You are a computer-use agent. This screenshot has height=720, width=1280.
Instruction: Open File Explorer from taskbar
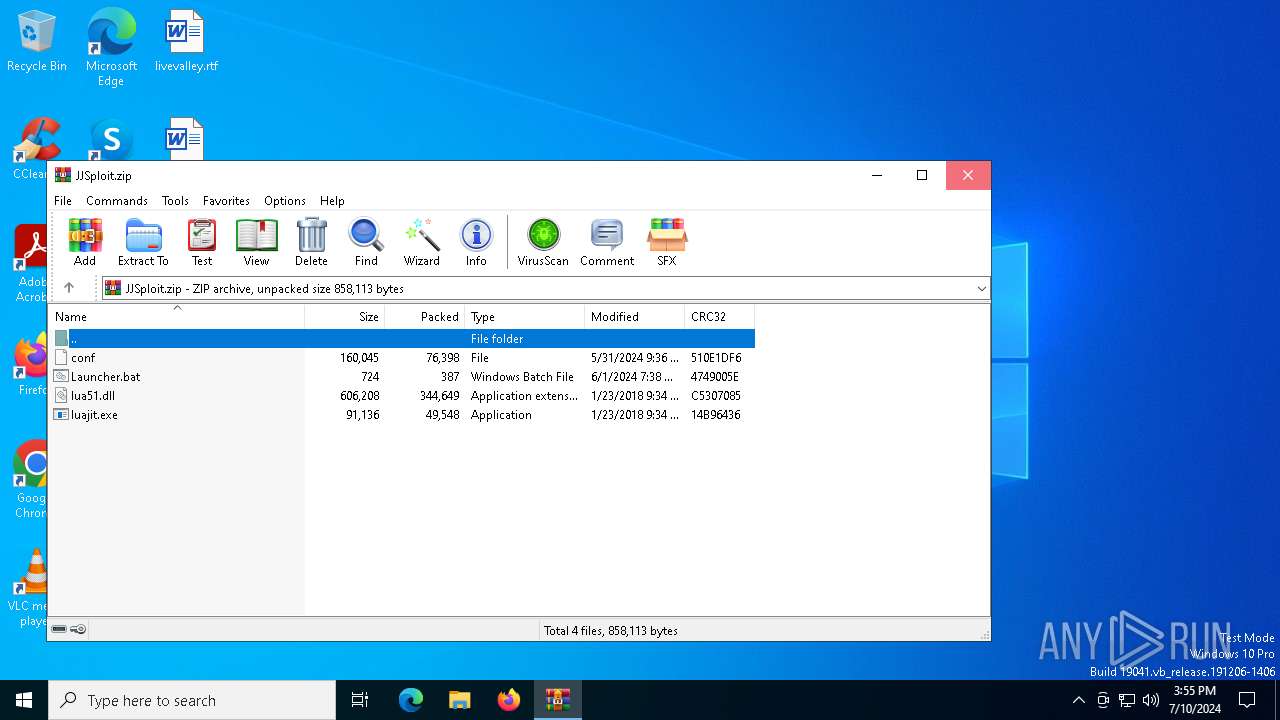460,700
